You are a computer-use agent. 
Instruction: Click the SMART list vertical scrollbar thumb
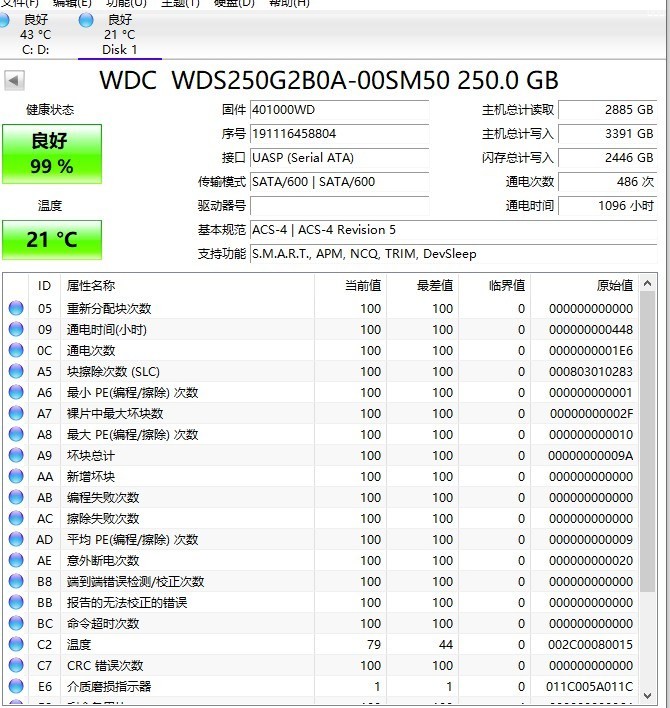(647, 441)
